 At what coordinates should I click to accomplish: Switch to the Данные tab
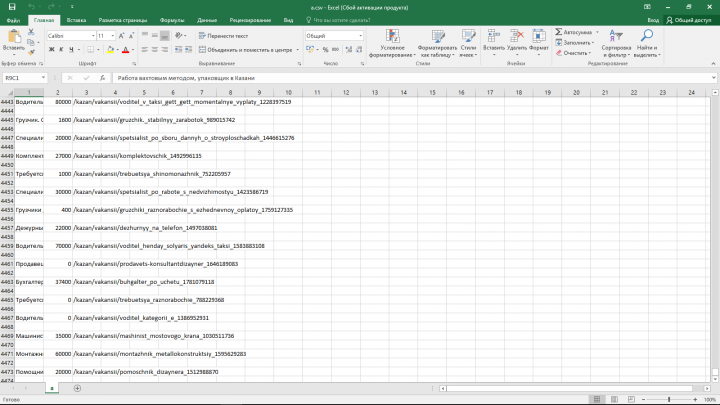coord(207,20)
